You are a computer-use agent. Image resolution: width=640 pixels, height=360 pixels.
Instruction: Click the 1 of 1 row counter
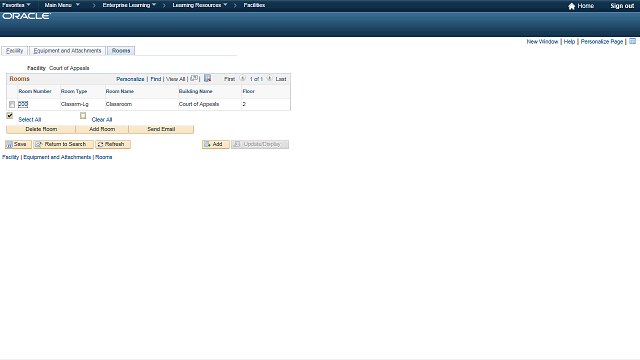coord(256,79)
